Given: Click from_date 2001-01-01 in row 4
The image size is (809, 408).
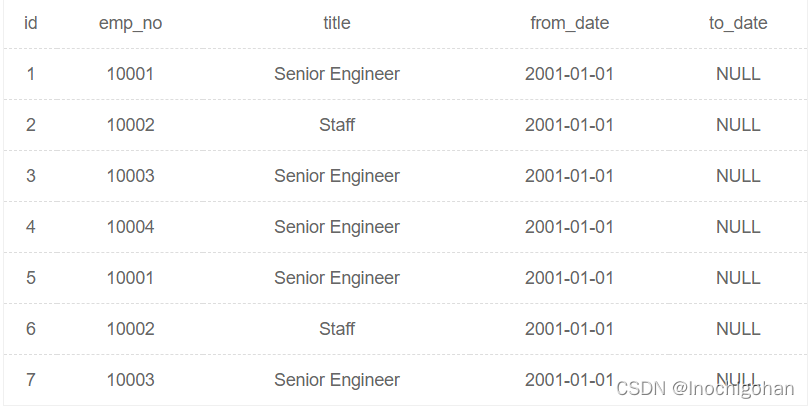Looking at the screenshot, I should coord(569,227).
